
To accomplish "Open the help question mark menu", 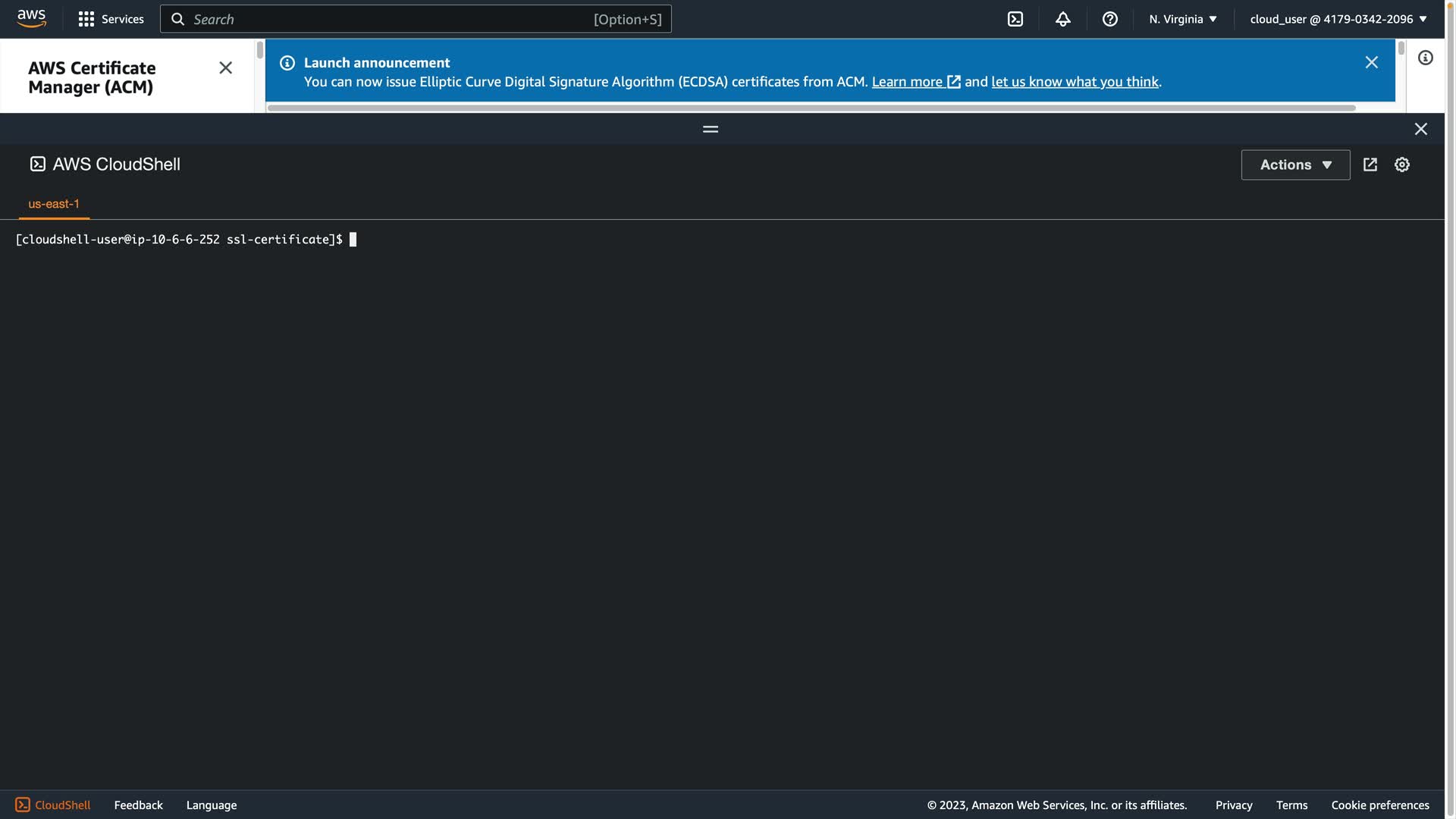I will click(1109, 19).
